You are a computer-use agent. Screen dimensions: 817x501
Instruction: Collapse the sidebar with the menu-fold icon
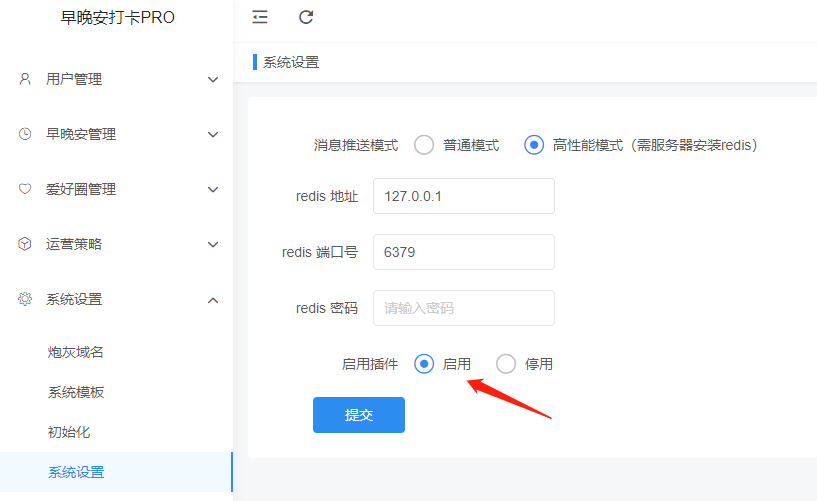point(259,17)
